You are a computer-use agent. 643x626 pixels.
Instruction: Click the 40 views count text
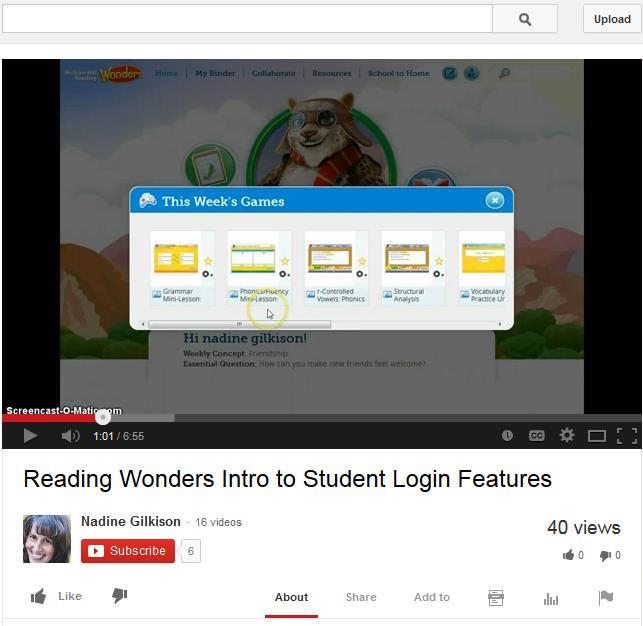[584, 527]
